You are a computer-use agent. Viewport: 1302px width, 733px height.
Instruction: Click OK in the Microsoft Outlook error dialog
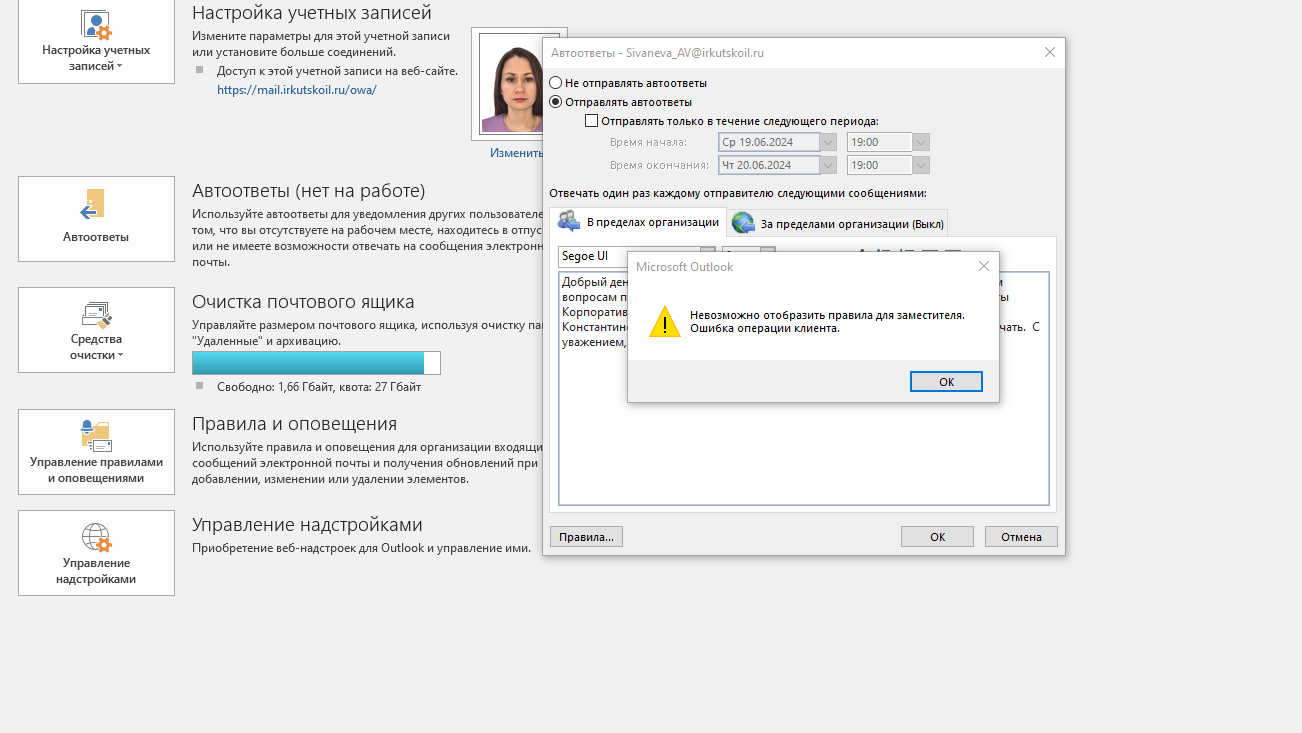click(946, 382)
